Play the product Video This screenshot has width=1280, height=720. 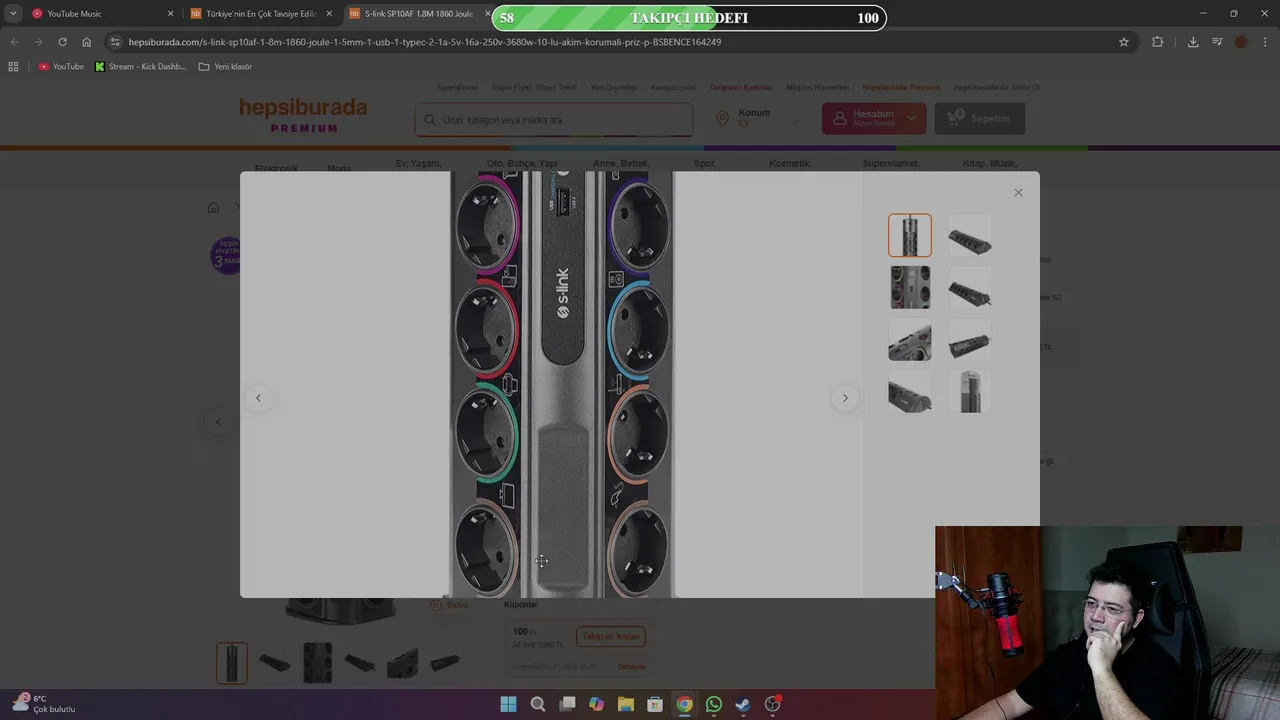click(449, 605)
